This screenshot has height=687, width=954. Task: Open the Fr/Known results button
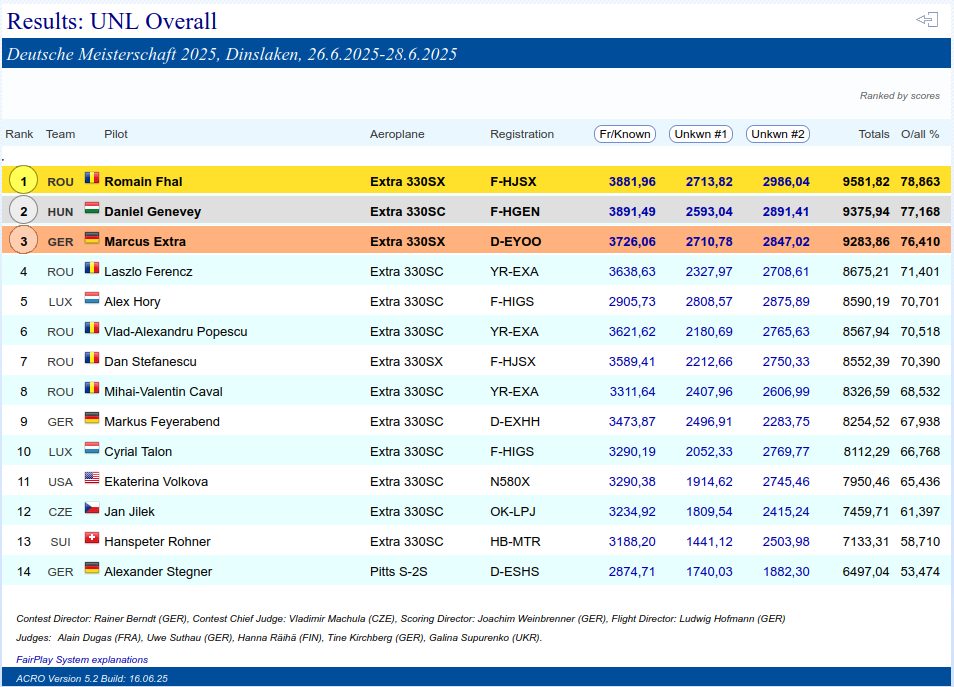click(625, 134)
